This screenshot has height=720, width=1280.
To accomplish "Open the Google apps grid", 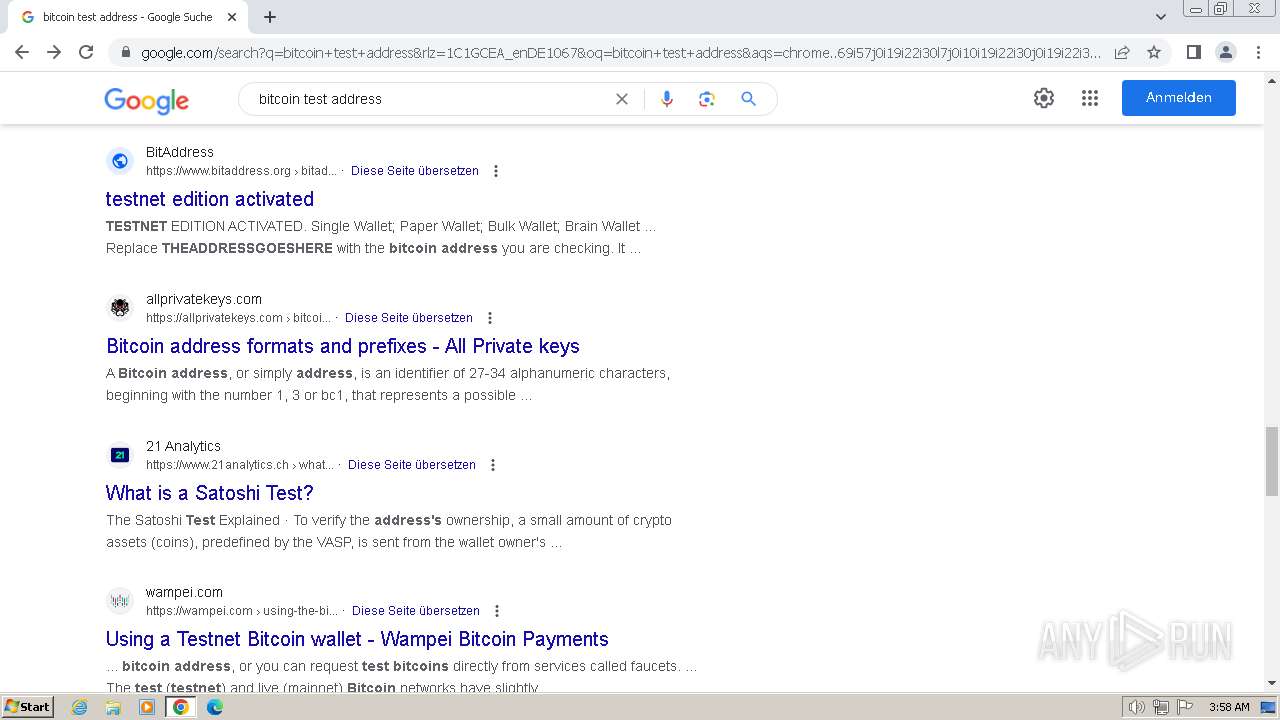I will pyautogui.click(x=1090, y=98).
